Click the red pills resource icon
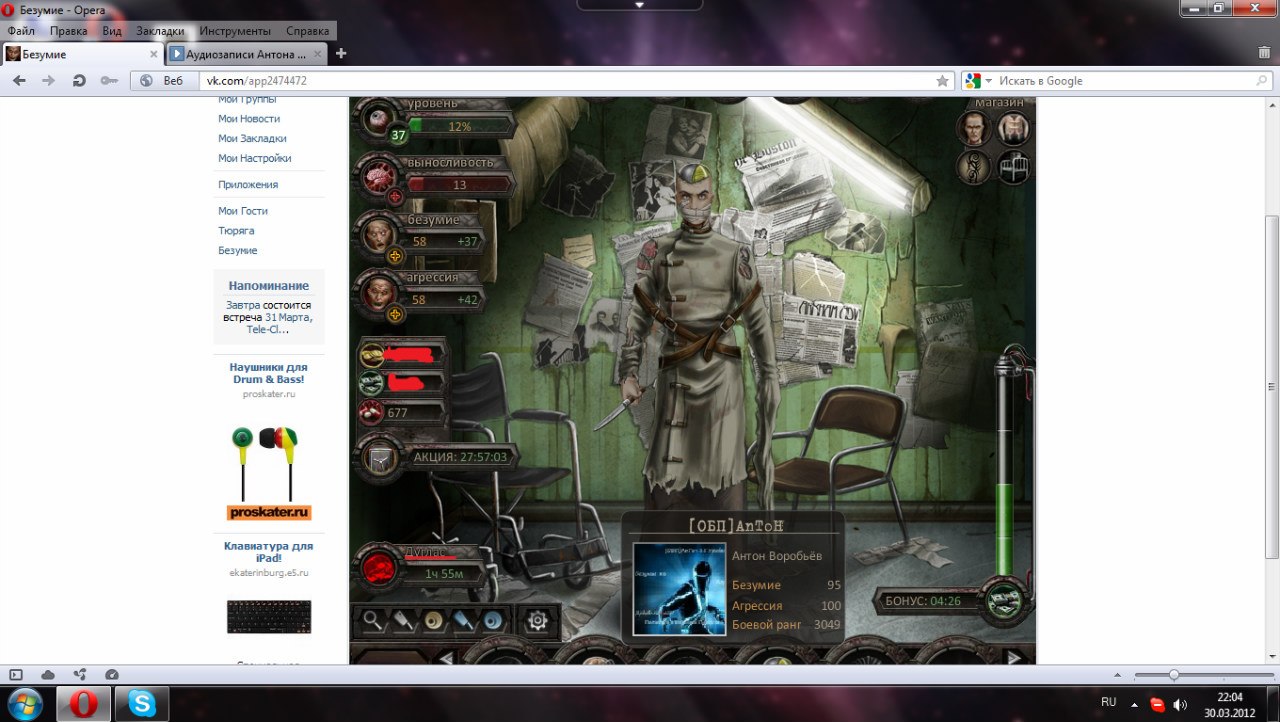Viewport: 1280px width, 722px height. tap(372, 412)
